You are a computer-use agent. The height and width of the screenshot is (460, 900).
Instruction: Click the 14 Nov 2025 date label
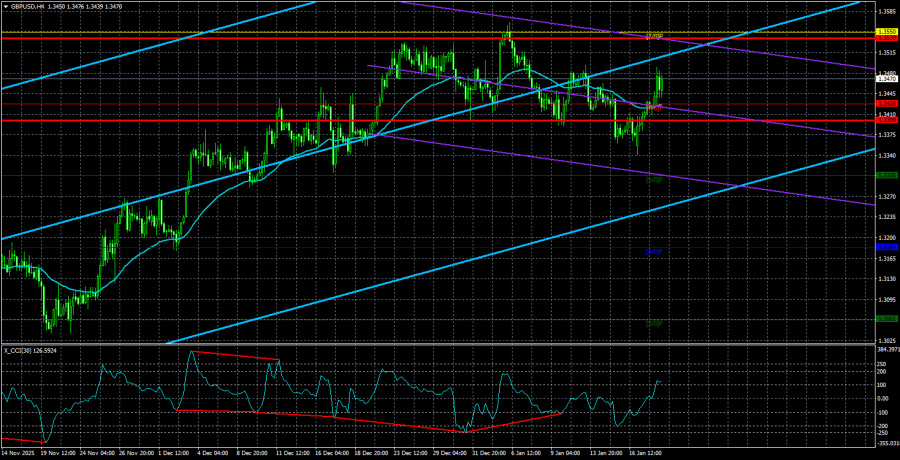coord(22,452)
